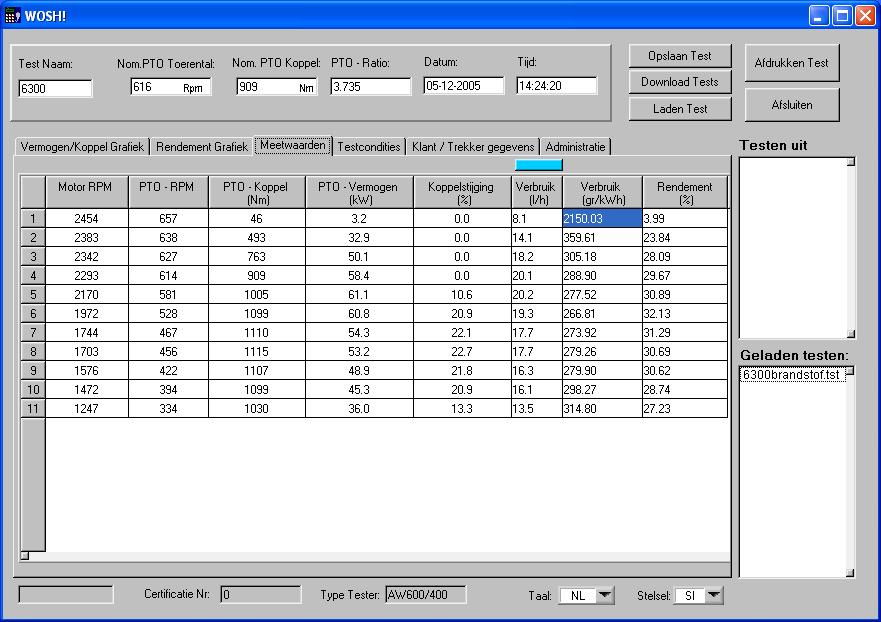Select row header 5 in the table
The image size is (881, 622).
(x=33, y=294)
